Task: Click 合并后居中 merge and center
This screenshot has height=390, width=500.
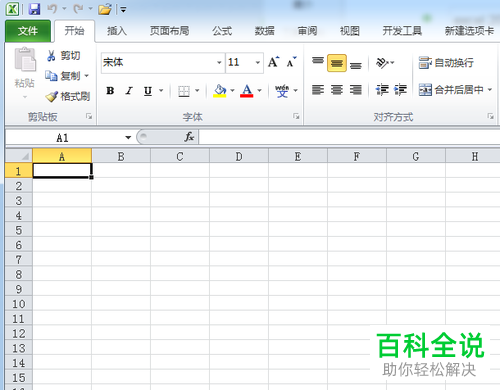Action: point(451,89)
